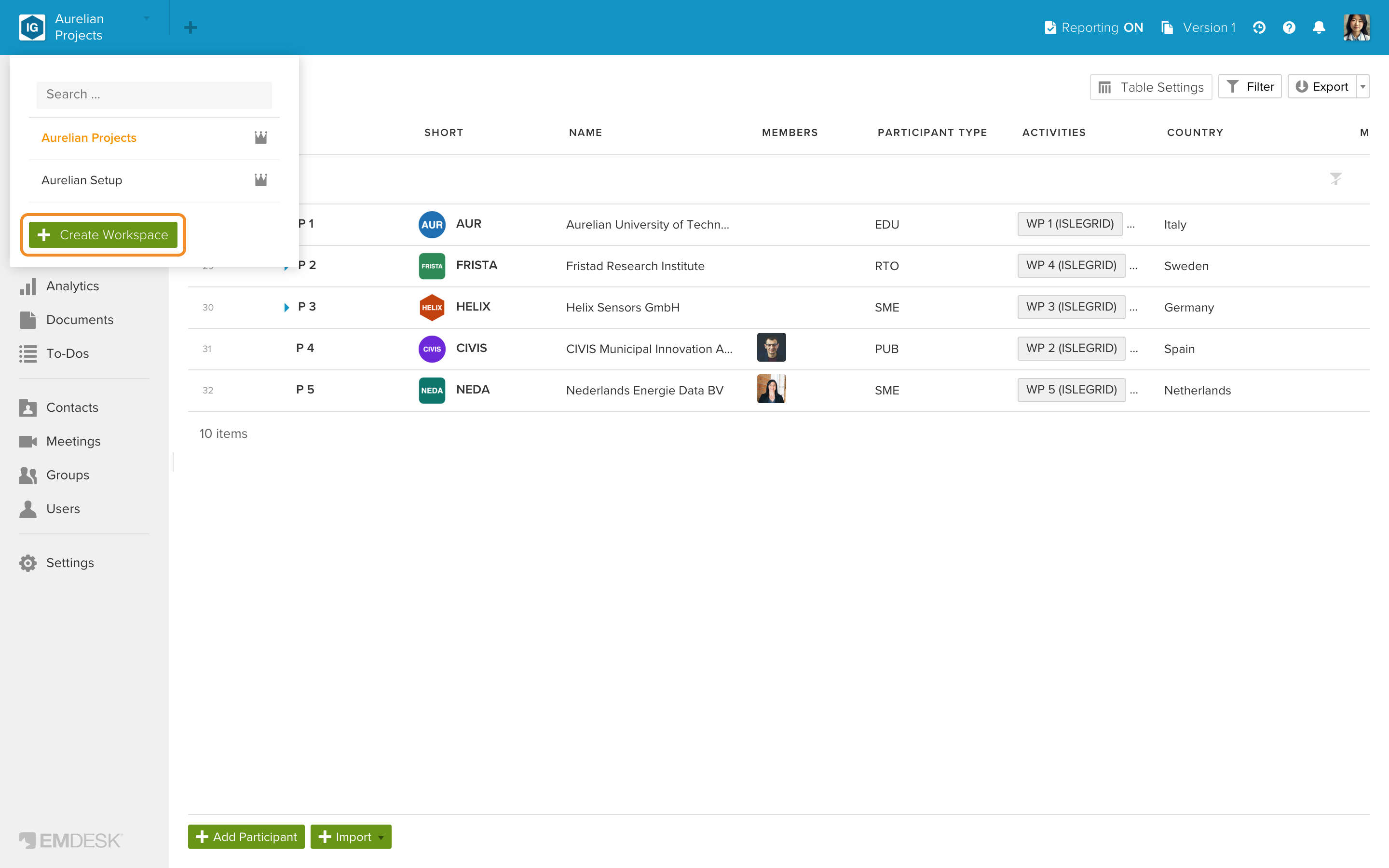Viewport: 1389px width, 868px height.
Task: Expand the P 3 row triangle
Action: tap(286, 308)
